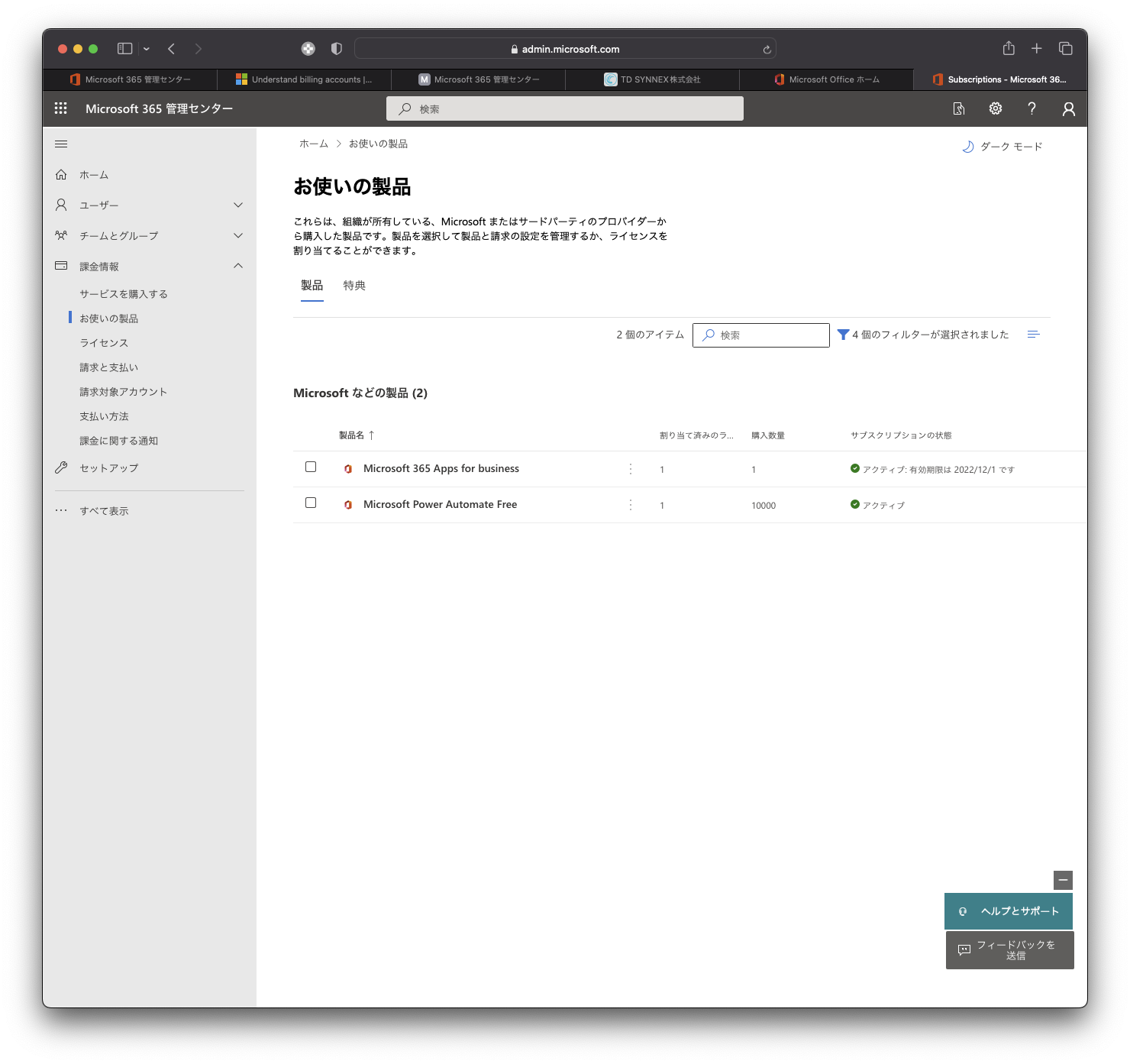
Task: Click the 4 filters selected button
Action: (923, 335)
